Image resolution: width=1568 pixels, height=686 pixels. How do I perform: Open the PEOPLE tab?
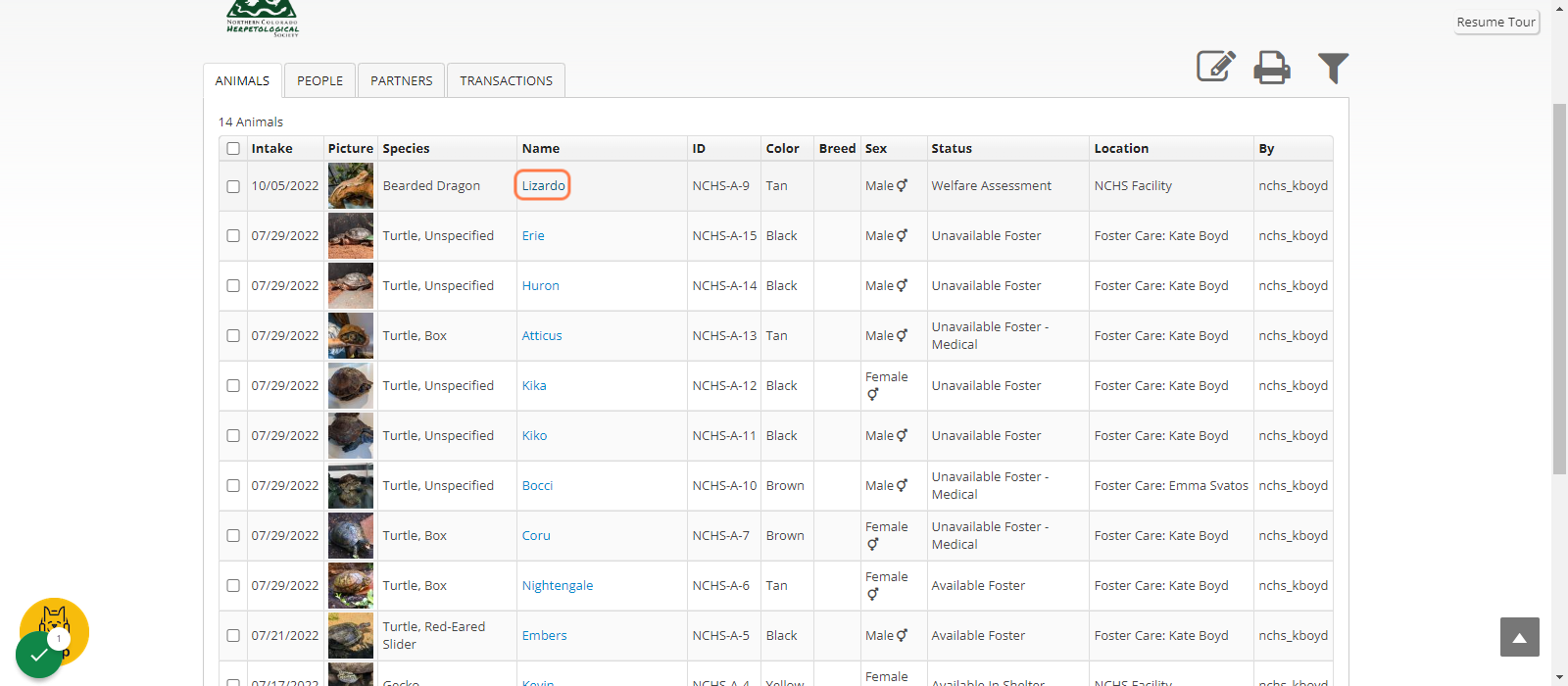click(320, 80)
